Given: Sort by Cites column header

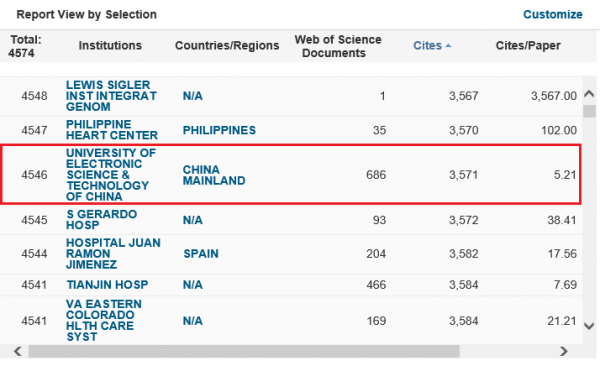Looking at the screenshot, I should pos(427,46).
